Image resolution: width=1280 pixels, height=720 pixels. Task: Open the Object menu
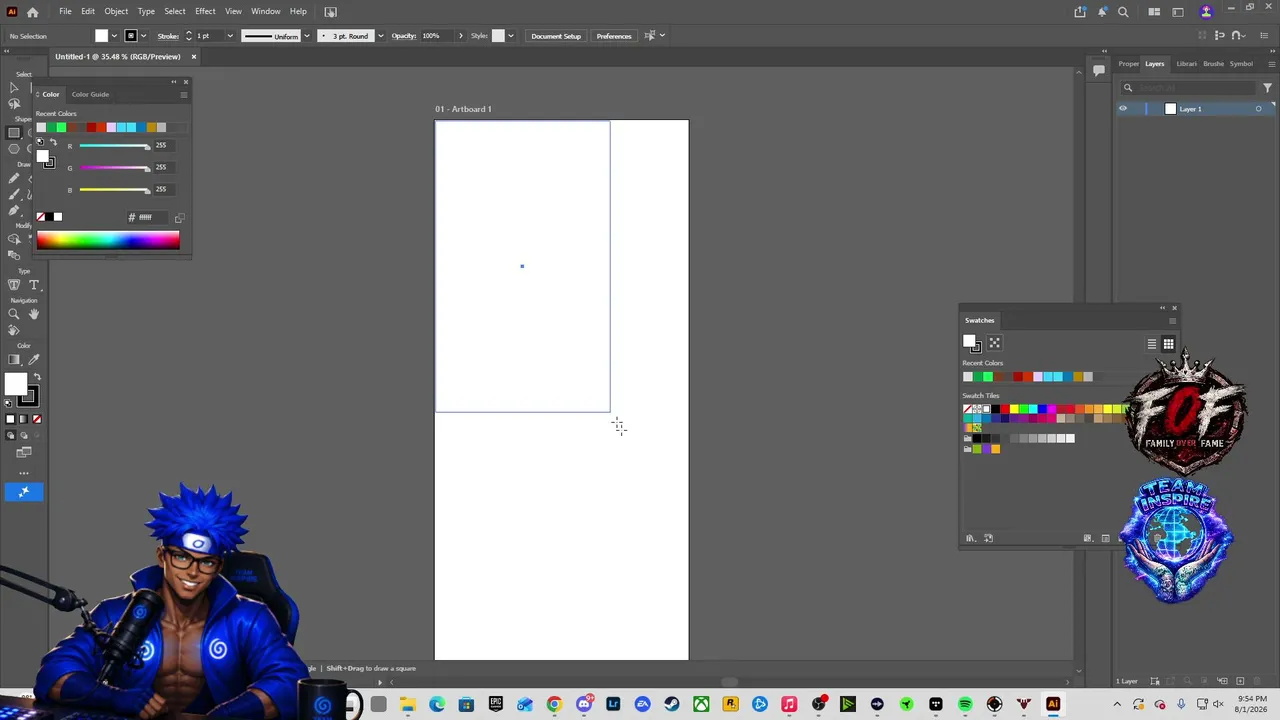116,12
